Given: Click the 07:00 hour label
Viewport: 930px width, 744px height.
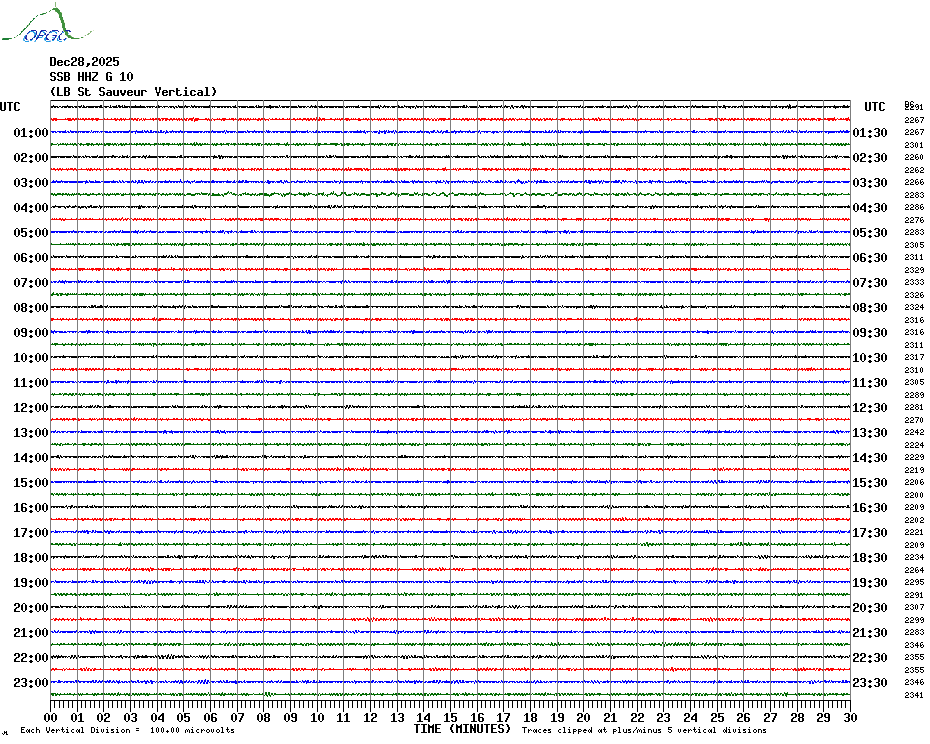Looking at the screenshot, I should coord(31,282).
